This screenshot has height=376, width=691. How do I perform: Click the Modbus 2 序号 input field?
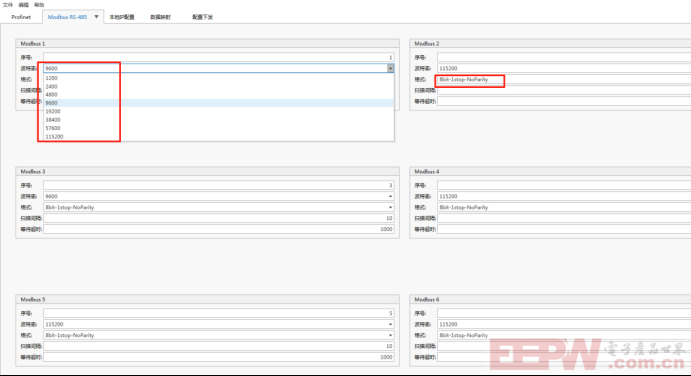click(x=564, y=57)
